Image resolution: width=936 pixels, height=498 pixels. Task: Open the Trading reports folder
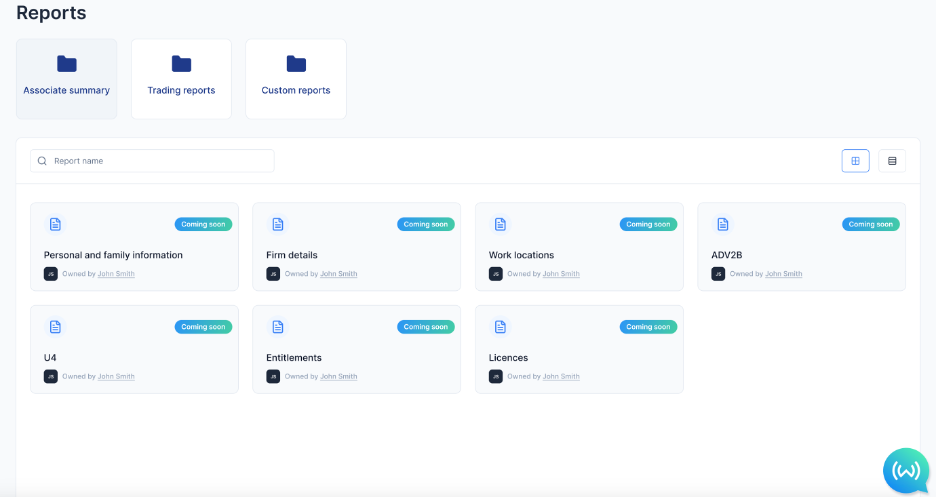181,79
